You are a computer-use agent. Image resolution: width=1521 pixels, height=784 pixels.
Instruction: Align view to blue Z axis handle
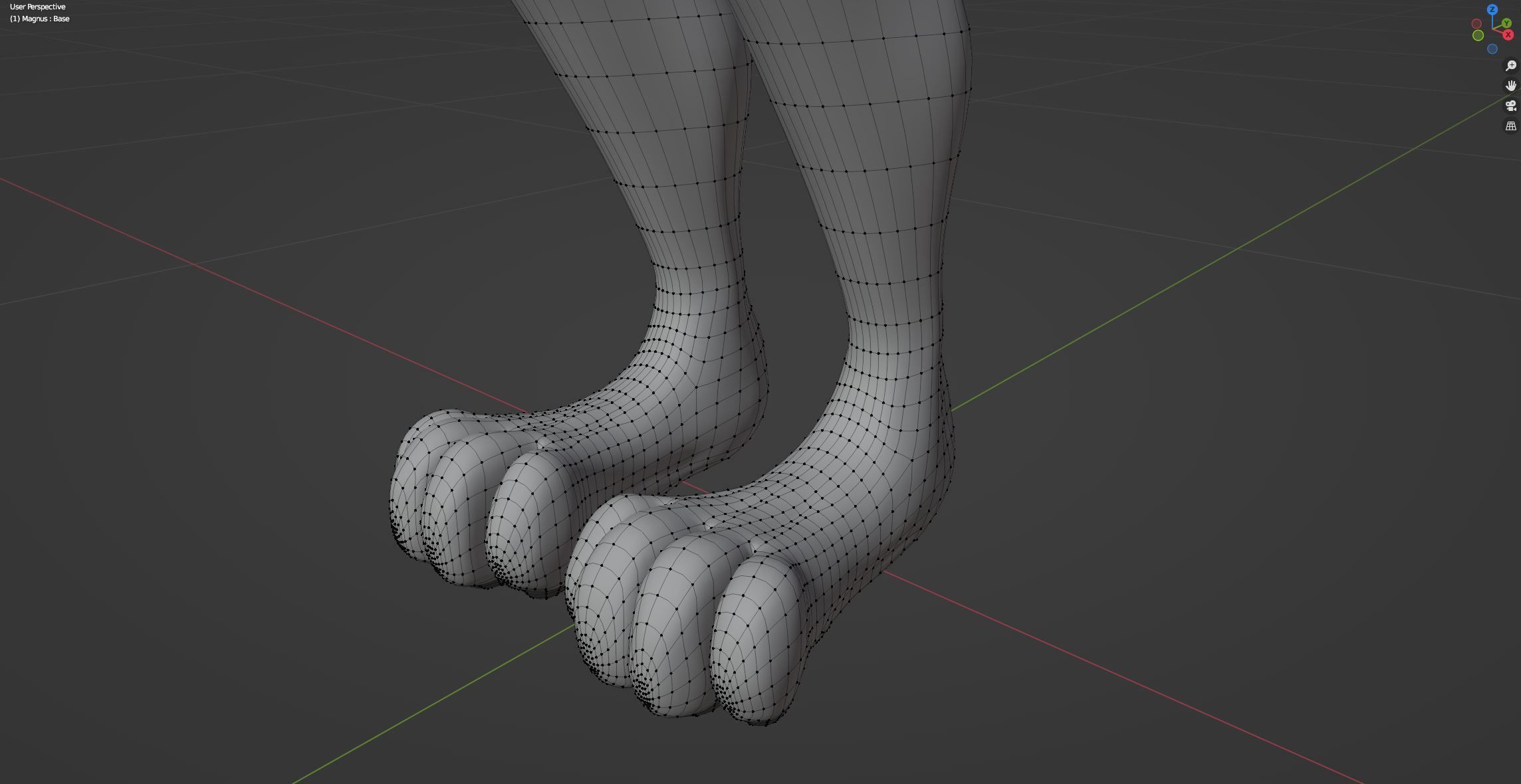(1492, 9)
